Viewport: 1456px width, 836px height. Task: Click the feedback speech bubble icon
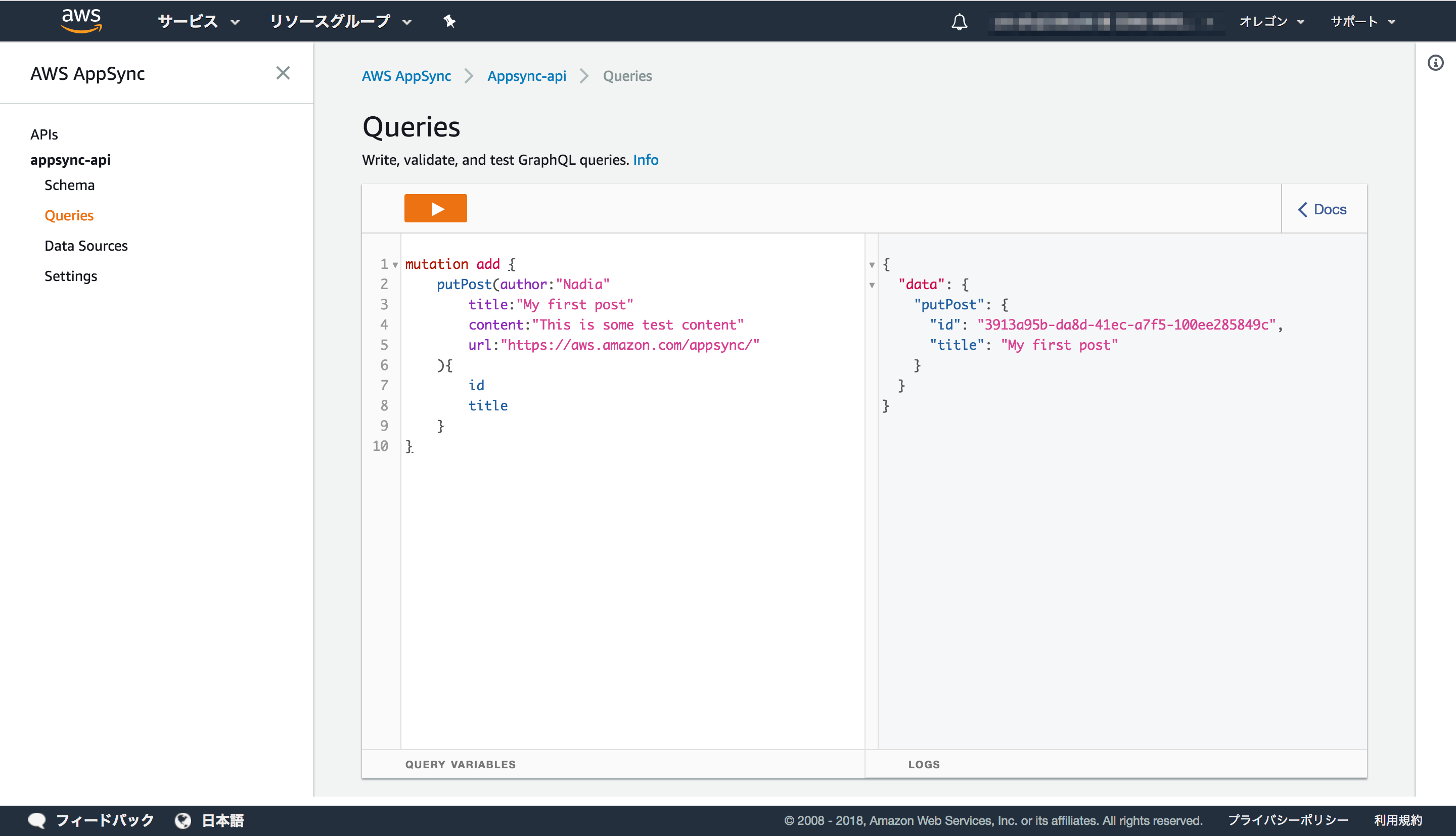pos(37,820)
